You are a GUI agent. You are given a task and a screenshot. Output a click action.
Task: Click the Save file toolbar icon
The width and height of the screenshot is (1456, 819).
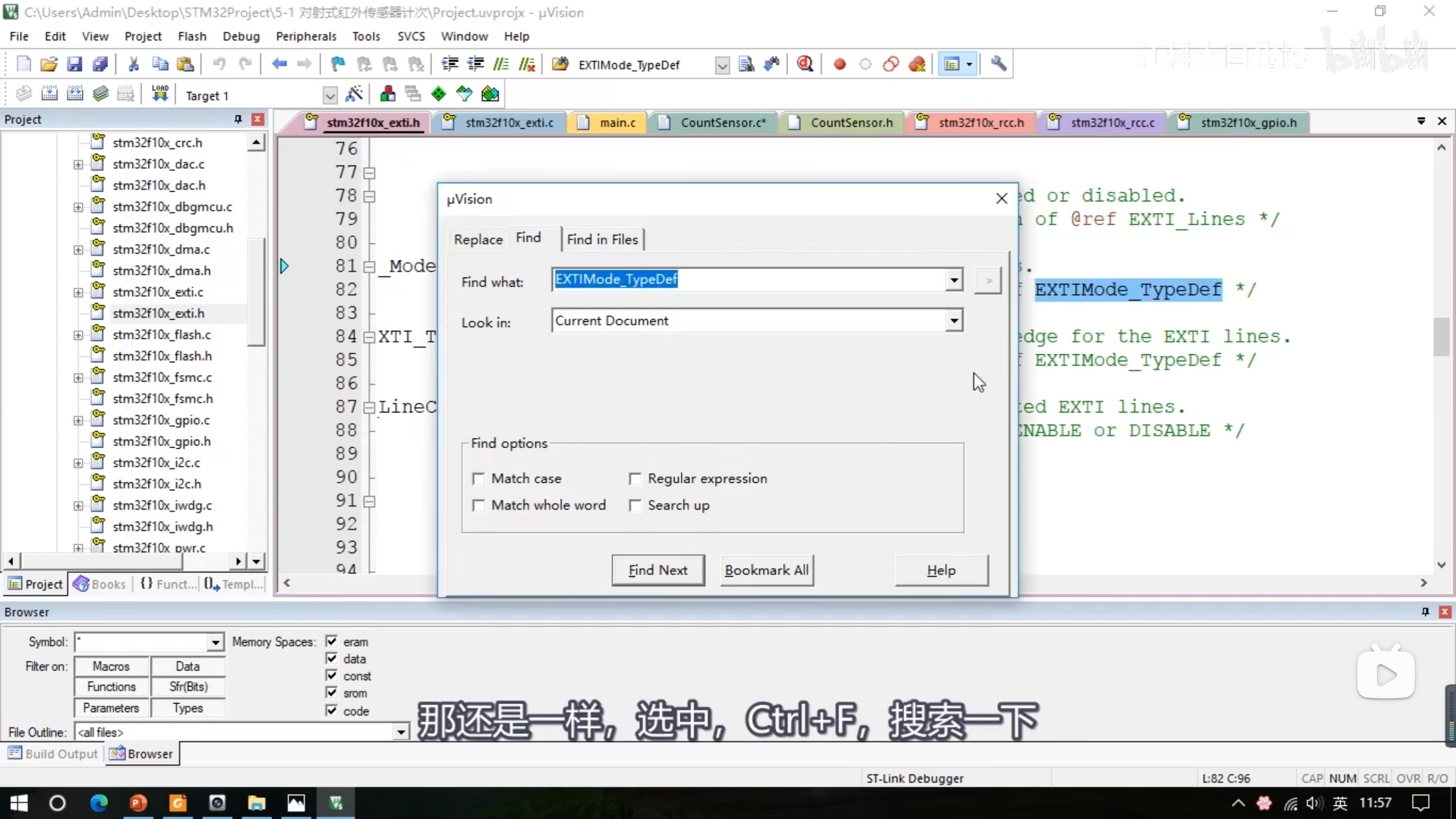(75, 64)
